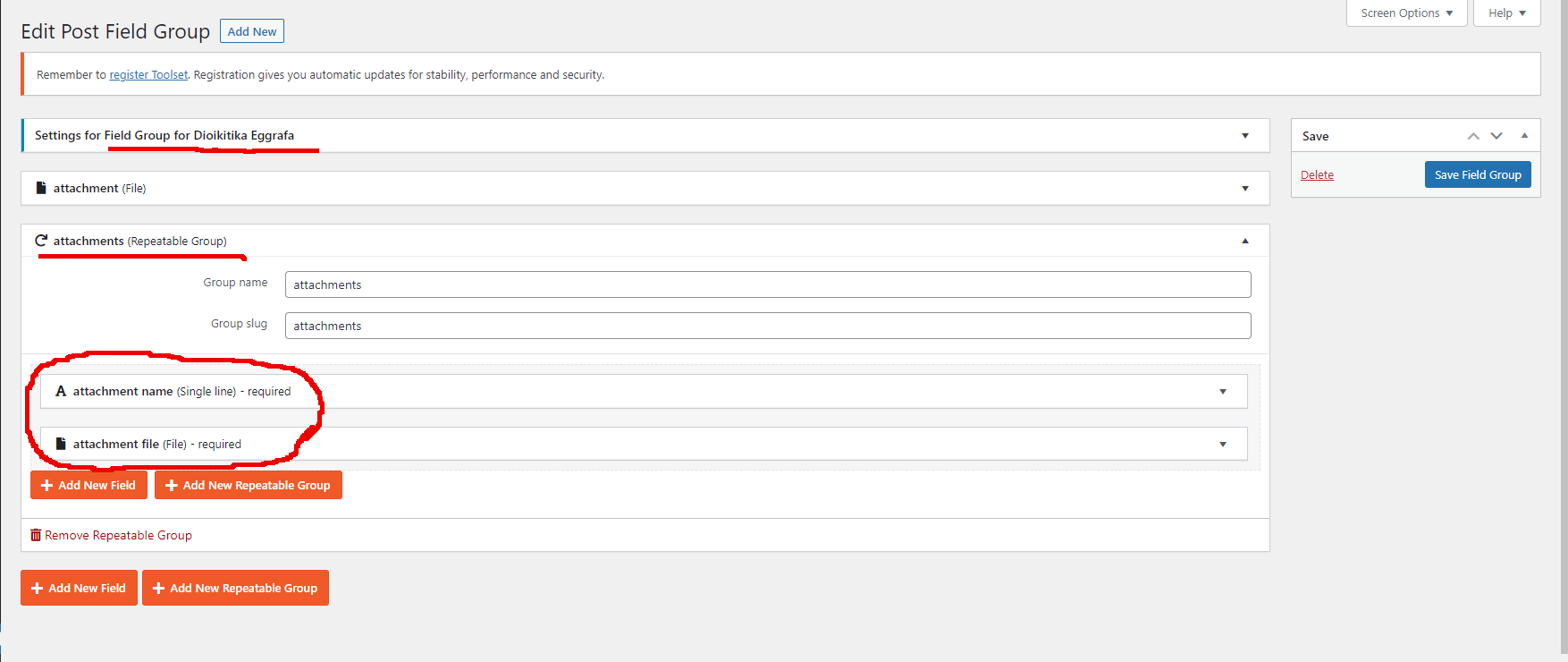Expand Settings for Field Group section
1568x662 pixels.
tap(1245, 136)
